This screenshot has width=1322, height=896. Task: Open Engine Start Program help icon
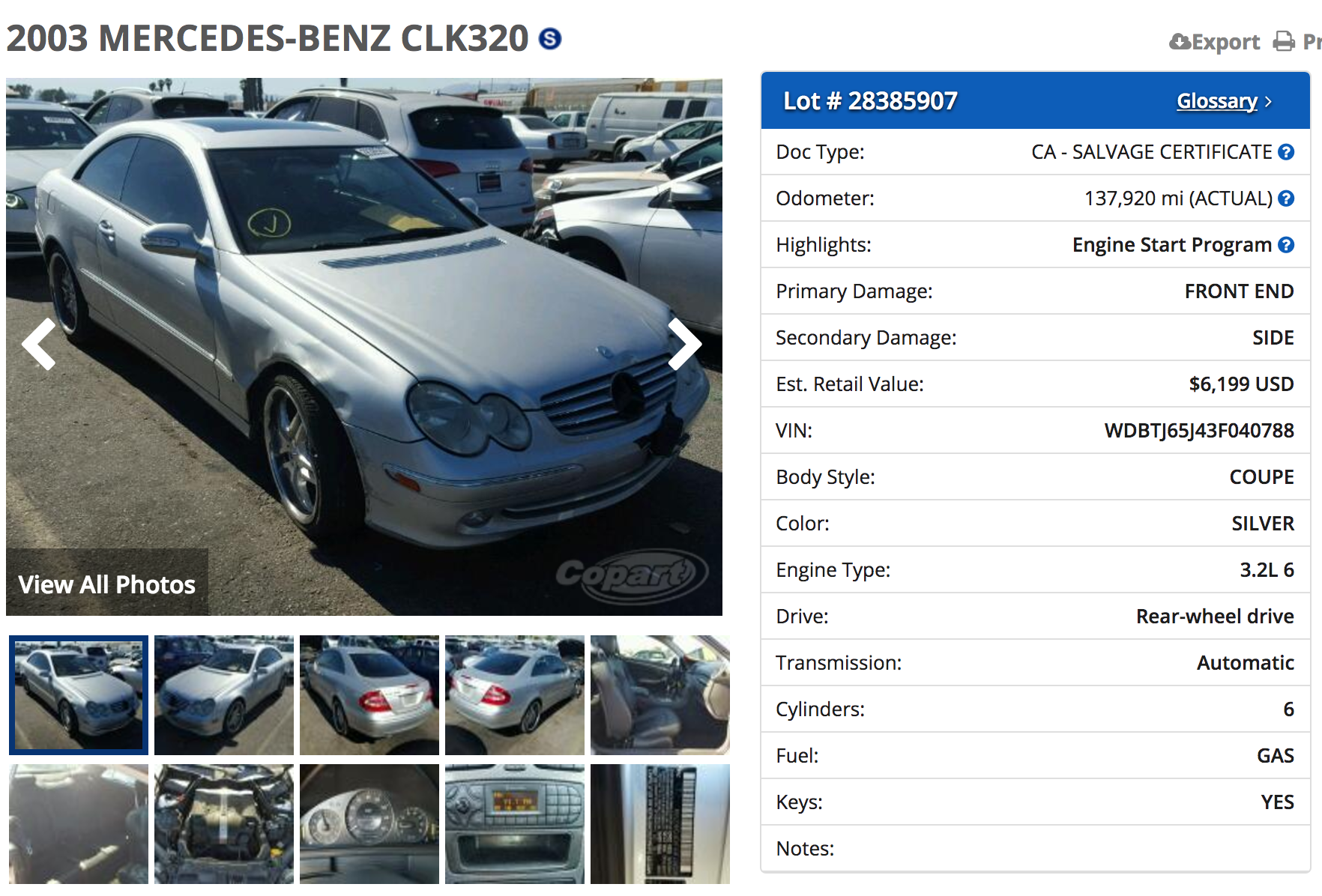[x=1286, y=245]
